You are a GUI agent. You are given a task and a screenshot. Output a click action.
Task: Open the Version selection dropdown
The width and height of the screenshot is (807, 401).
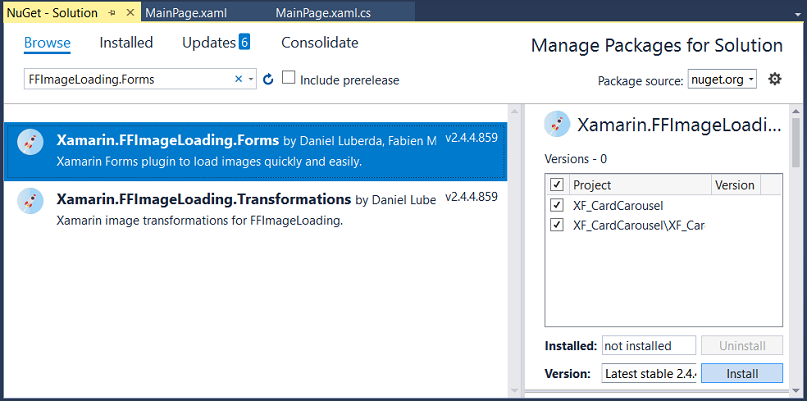[649, 373]
